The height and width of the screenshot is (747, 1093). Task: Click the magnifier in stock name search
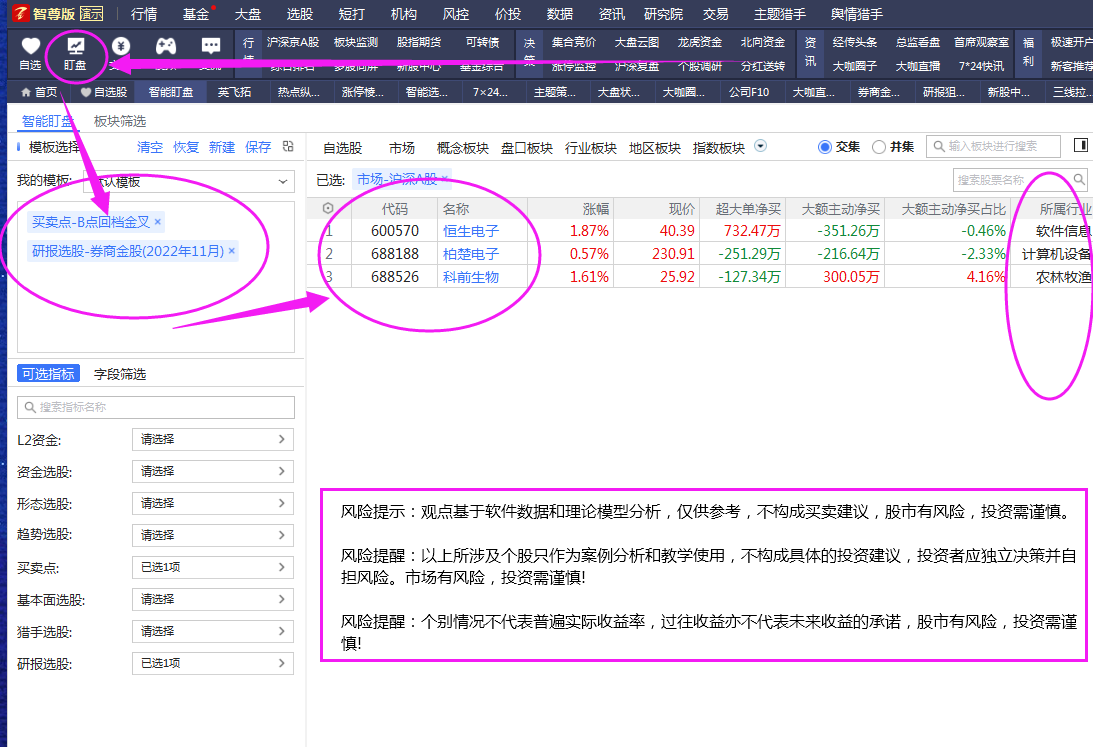tap(1078, 180)
